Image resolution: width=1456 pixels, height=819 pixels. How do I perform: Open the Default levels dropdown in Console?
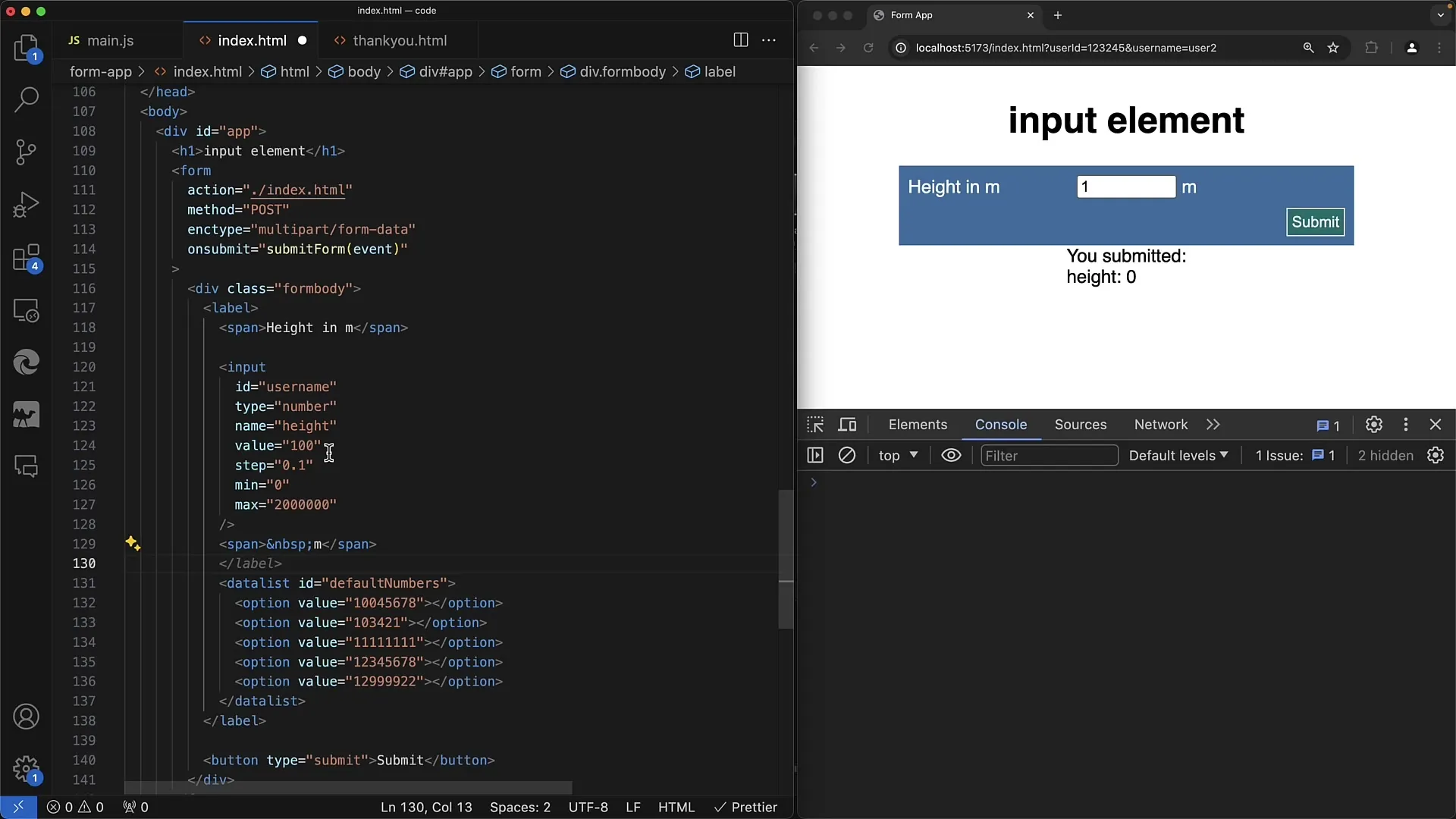click(x=1178, y=455)
